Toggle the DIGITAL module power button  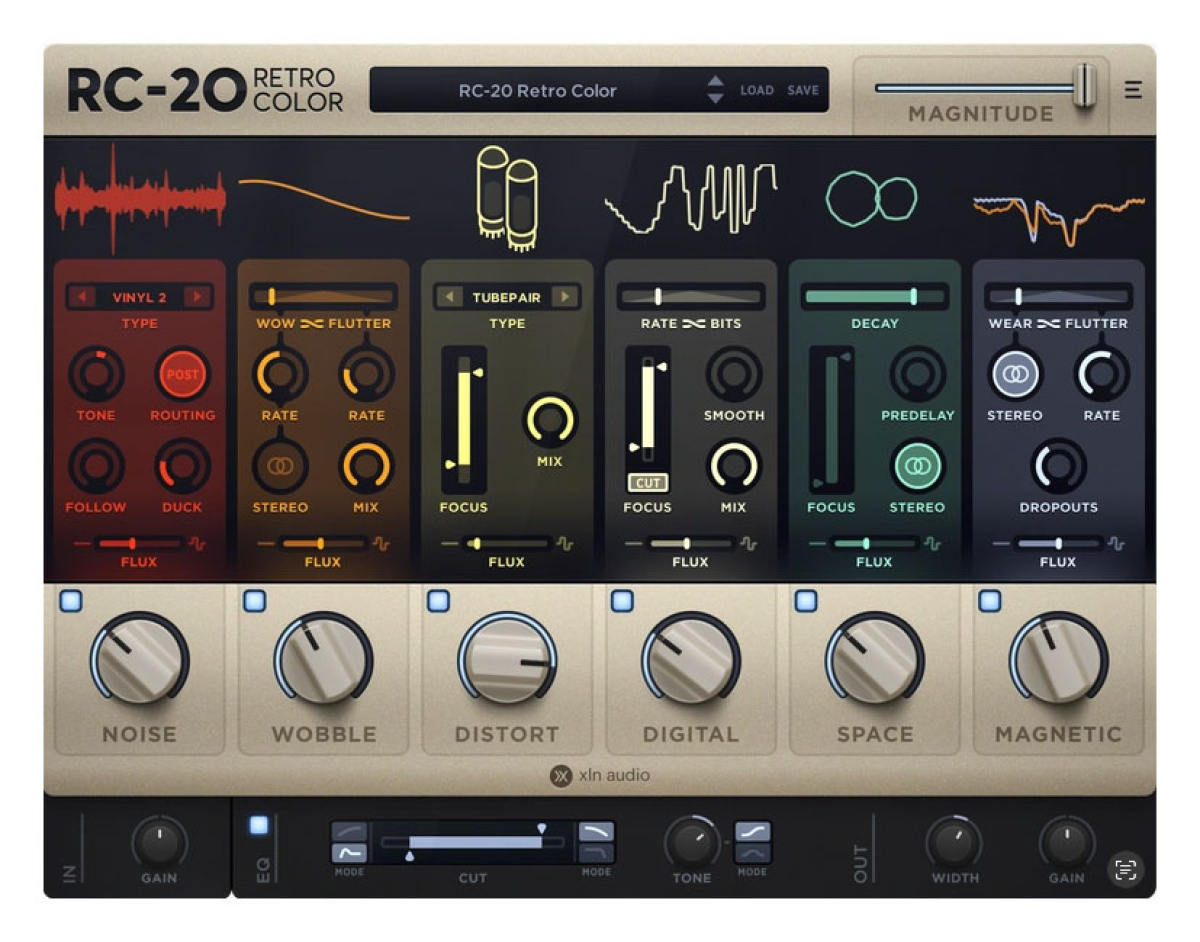click(x=622, y=600)
